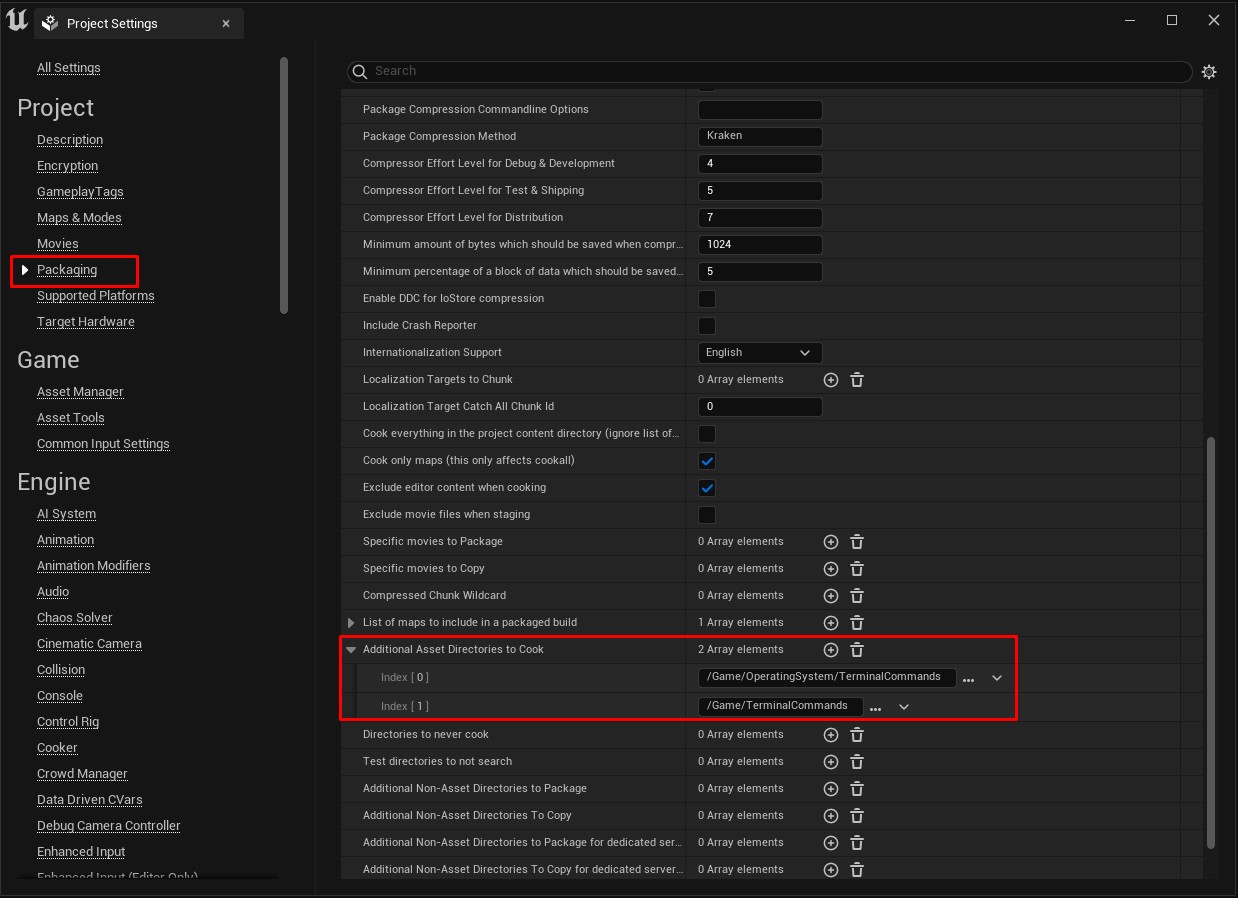Enable Exclude movie files when staging
Screen dimensions: 1238x898
coord(707,515)
